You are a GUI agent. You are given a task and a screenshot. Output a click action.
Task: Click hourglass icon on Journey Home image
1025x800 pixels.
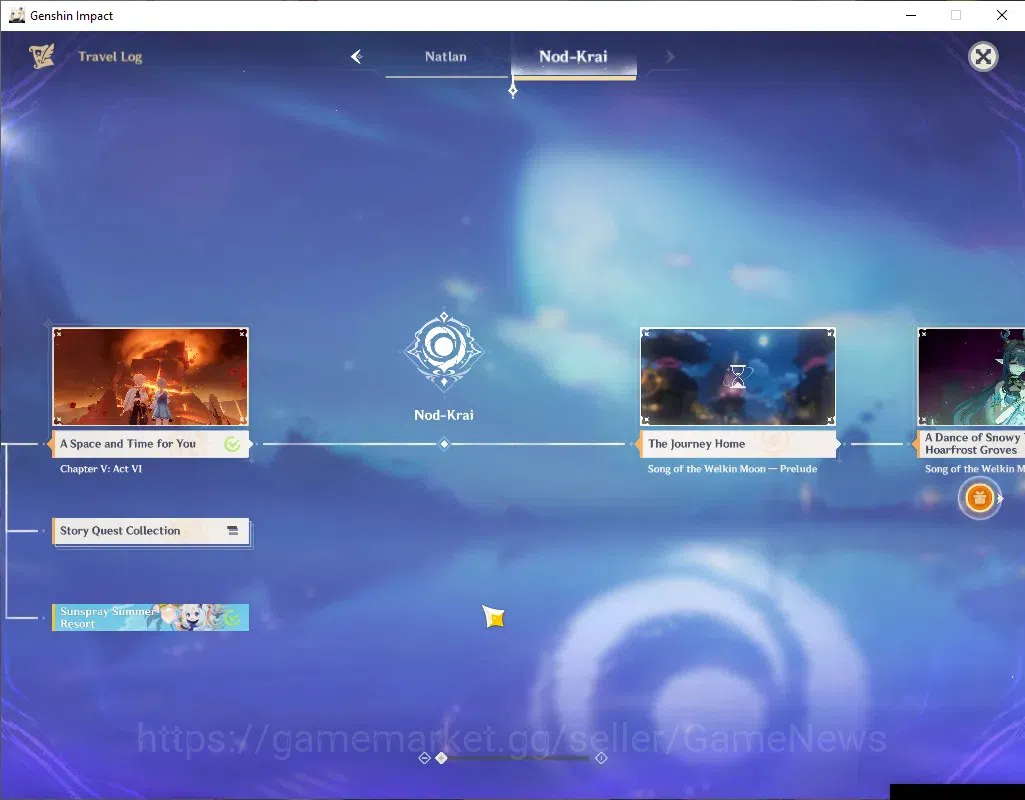[x=737, y=377]
